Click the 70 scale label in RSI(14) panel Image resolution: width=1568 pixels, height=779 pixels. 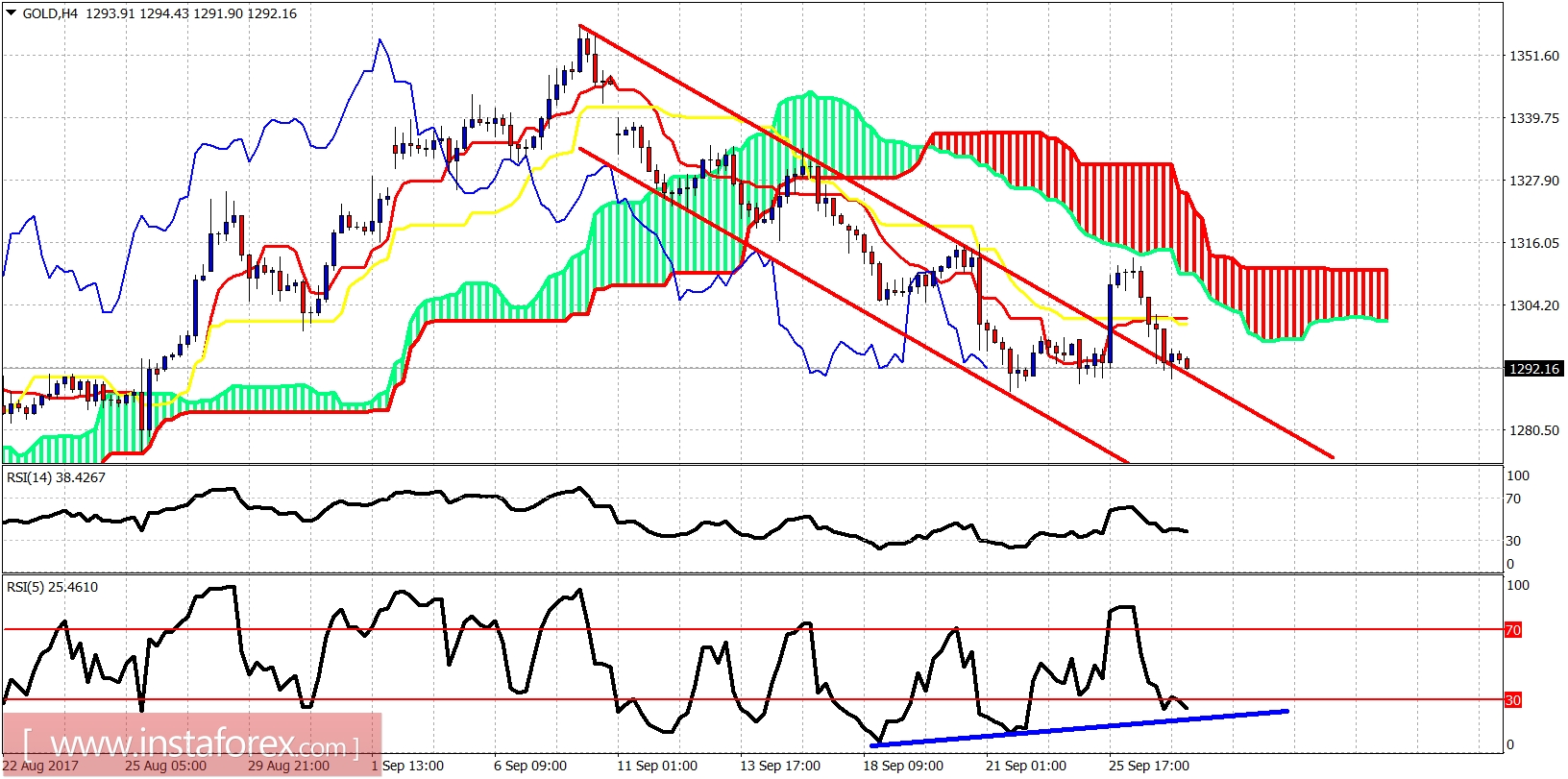click(x=1513, y=499)
